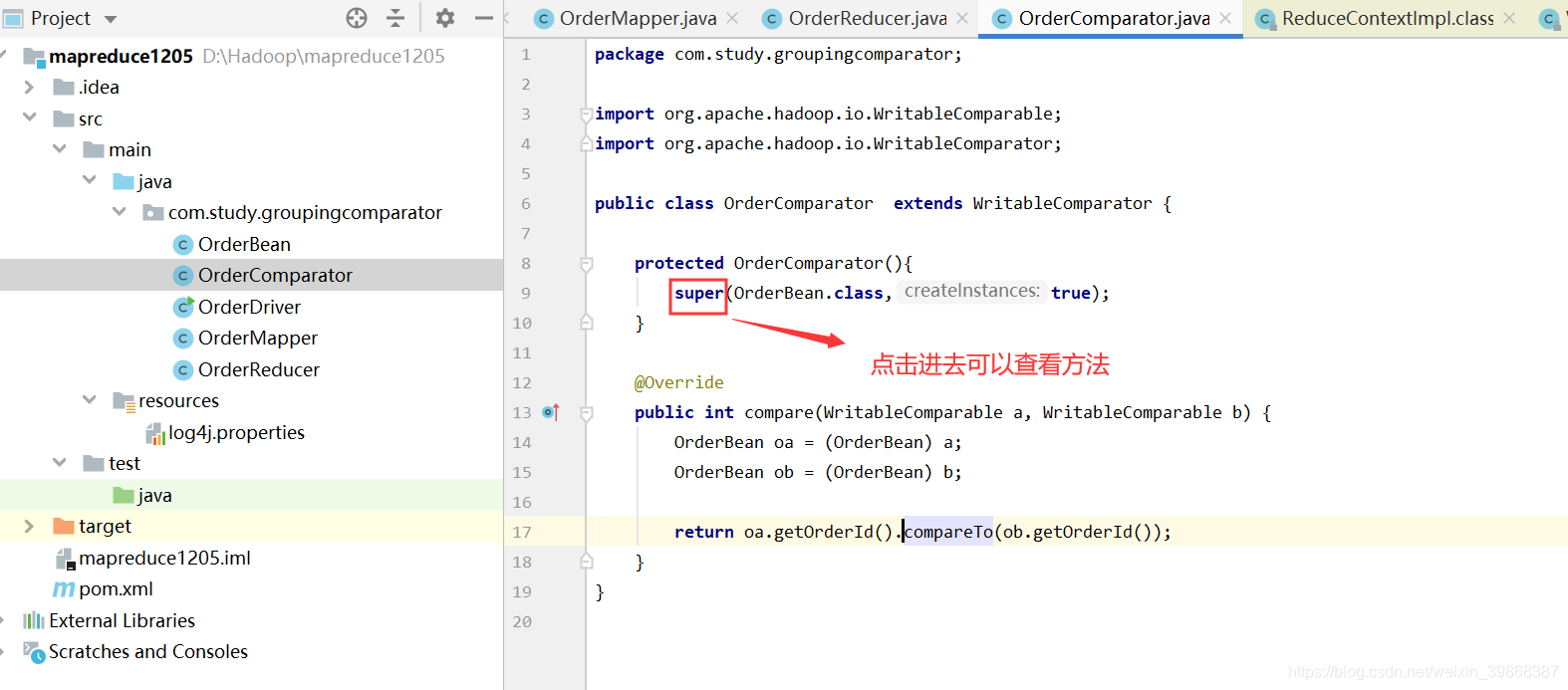This screenshot has width=1568, height=690.
Task: Click the collapse all icon in Project panel
Action: coord(395,18)
